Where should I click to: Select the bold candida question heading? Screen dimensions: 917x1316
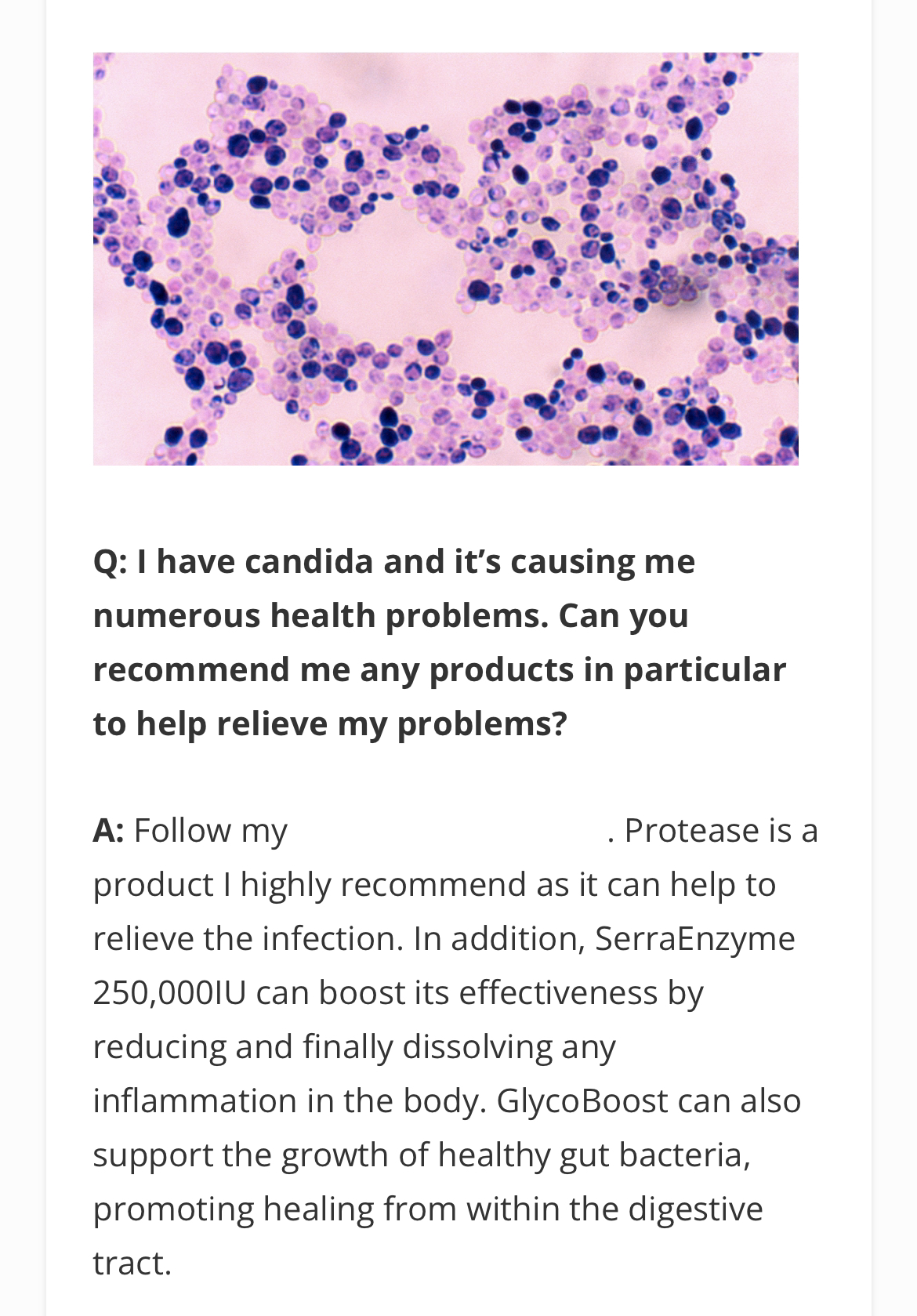pos(439,642)
